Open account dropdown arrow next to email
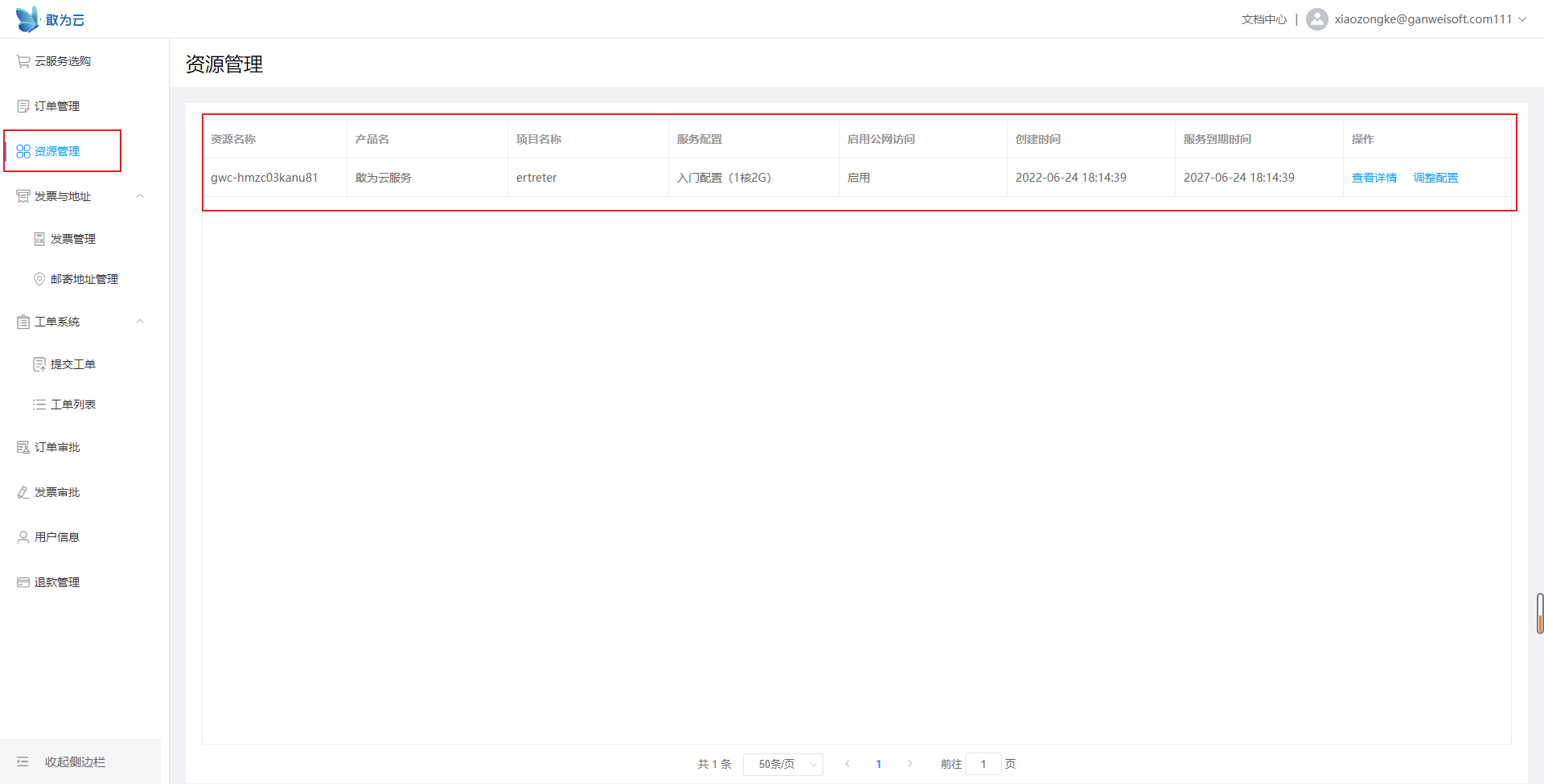 1522,19
